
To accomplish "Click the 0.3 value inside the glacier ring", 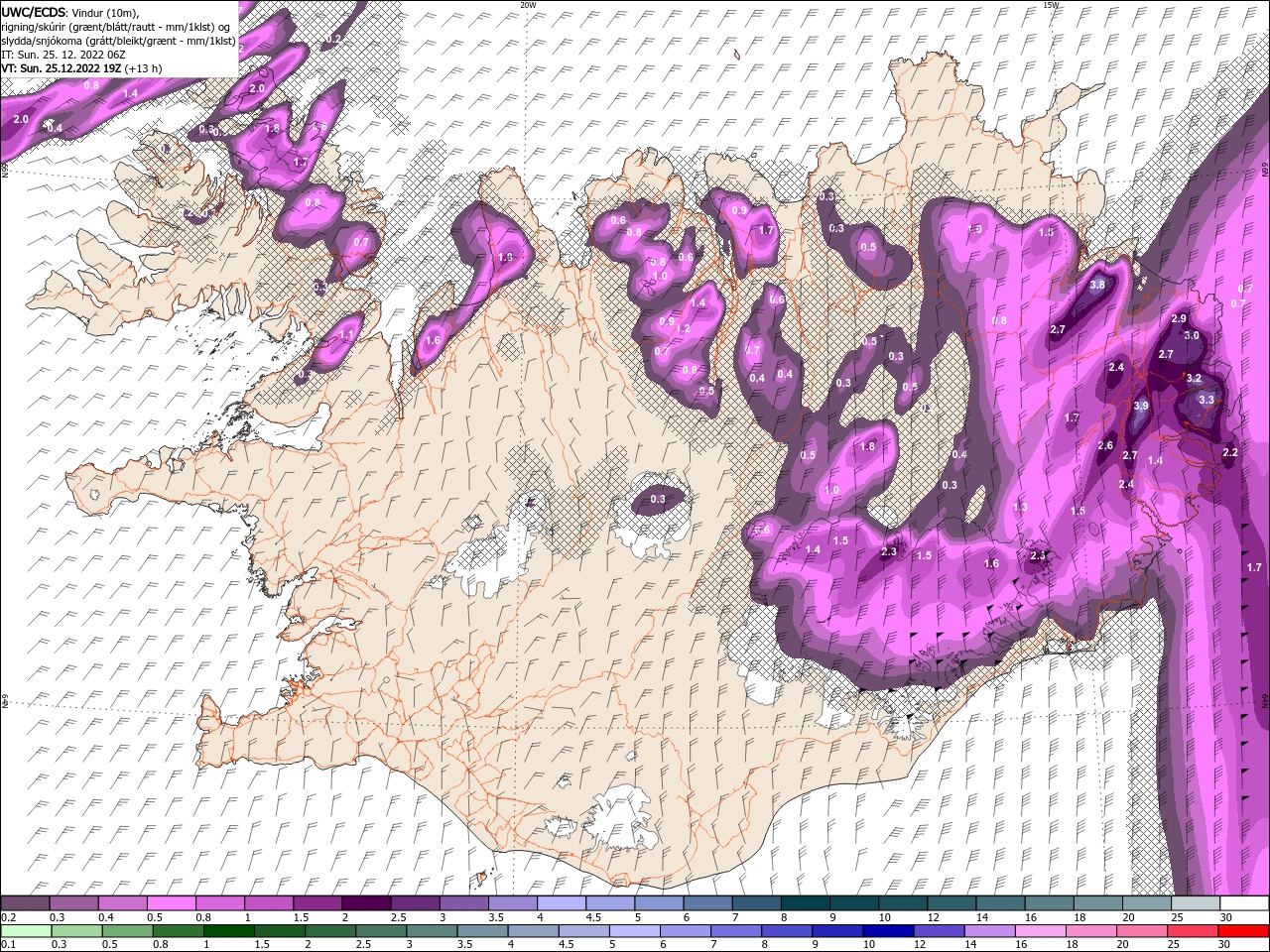I will pyautogui.click(x=658, y=499).
